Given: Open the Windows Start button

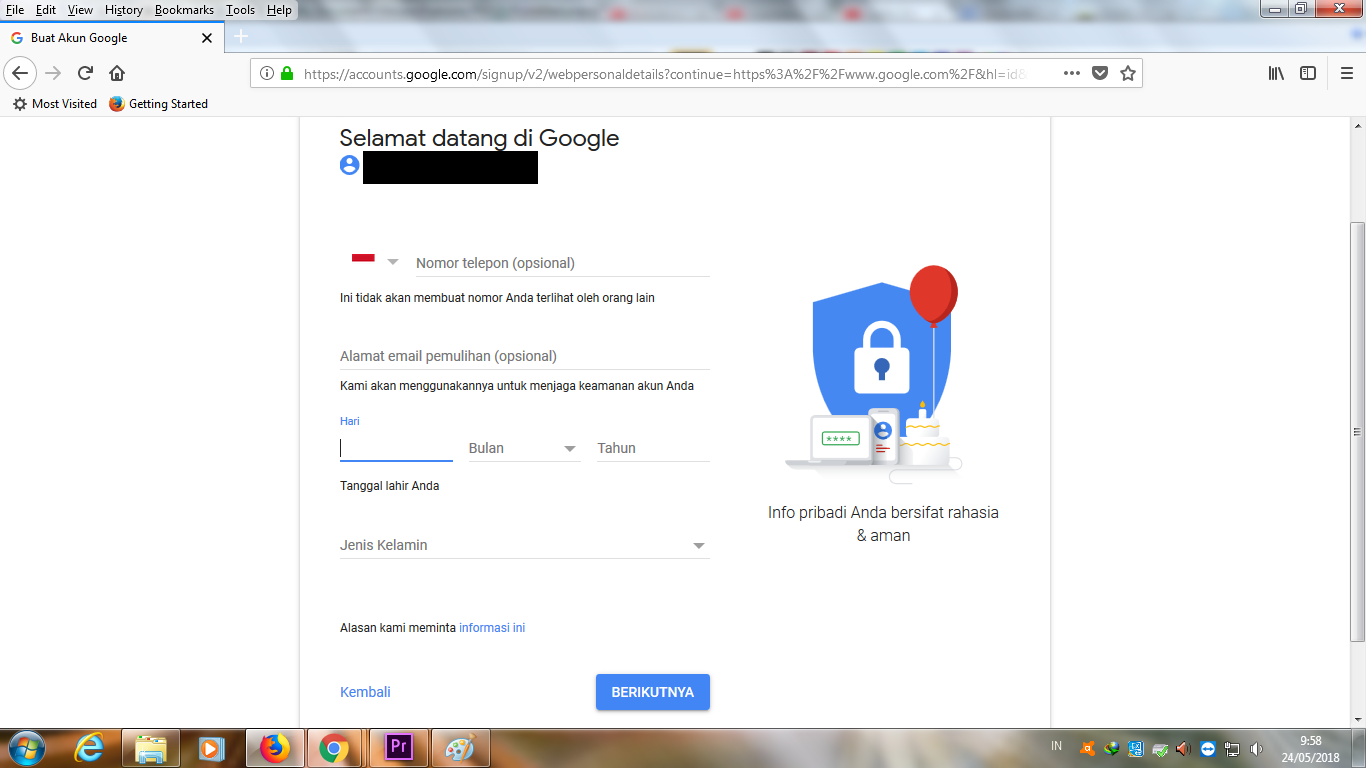Looking at the screenshot, I should pos(26,748).
